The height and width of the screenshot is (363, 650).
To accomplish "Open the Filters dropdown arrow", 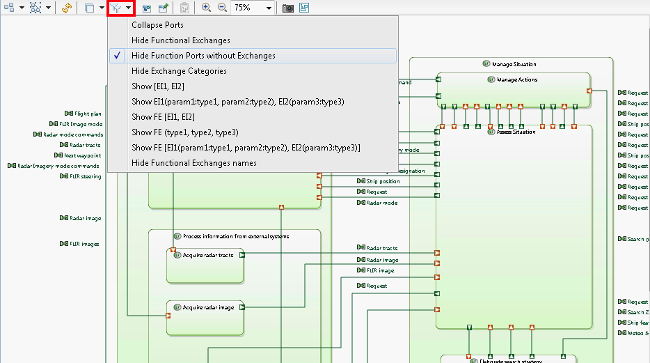I will [129, 8].
